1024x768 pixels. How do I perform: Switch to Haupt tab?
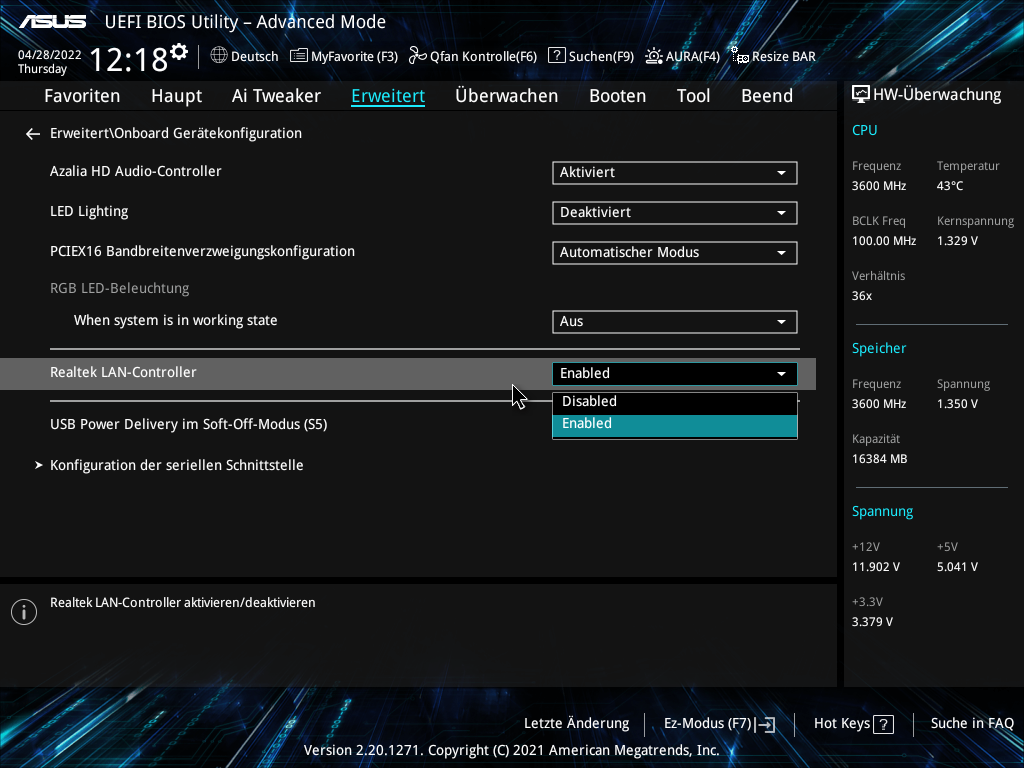(176, 96)
